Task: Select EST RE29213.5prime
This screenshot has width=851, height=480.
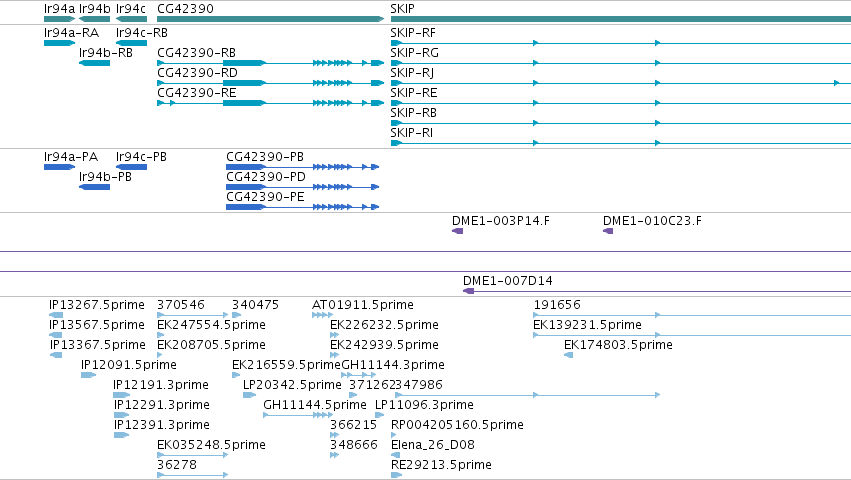Action: (x=441, y=466)
